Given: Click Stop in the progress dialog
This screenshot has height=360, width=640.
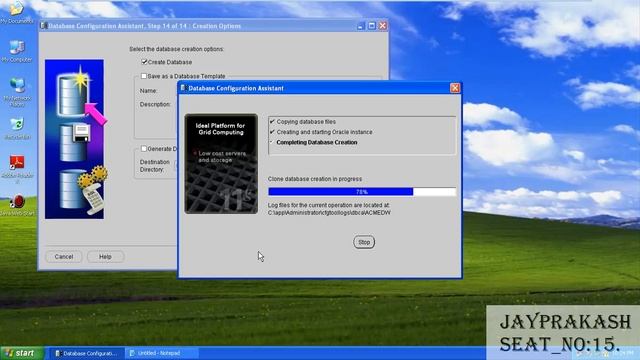Looking at the screenshot, I should pos(364,242).
